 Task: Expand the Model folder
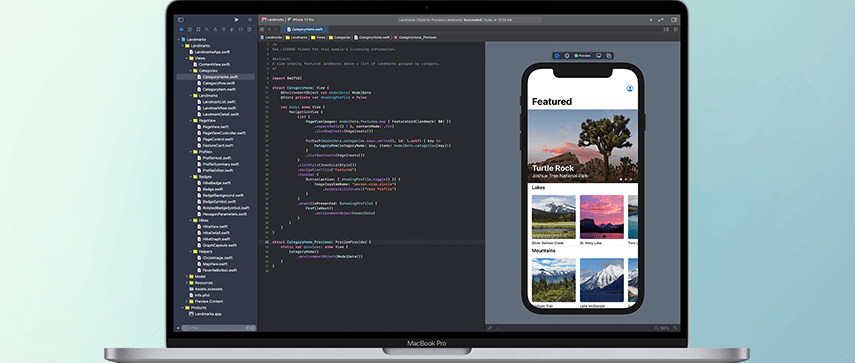pos(187,276)
